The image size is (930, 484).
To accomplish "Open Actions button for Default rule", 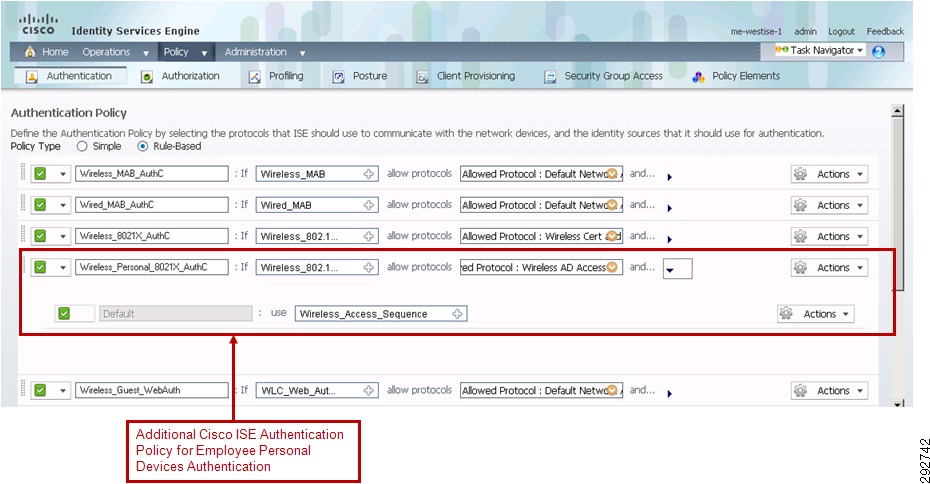I will point(816,314).
